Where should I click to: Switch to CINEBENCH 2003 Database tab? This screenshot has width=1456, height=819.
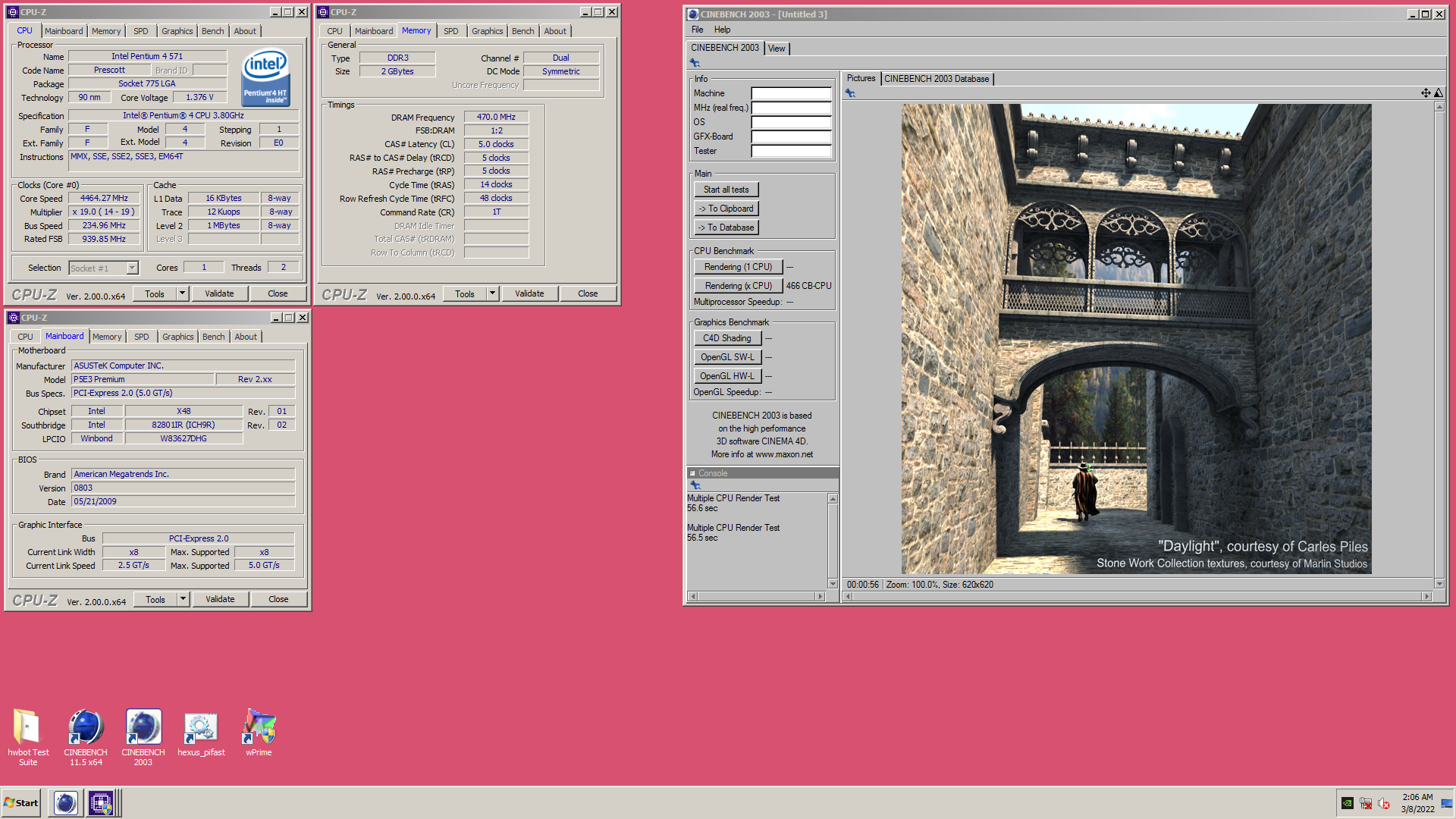[937, 79]
